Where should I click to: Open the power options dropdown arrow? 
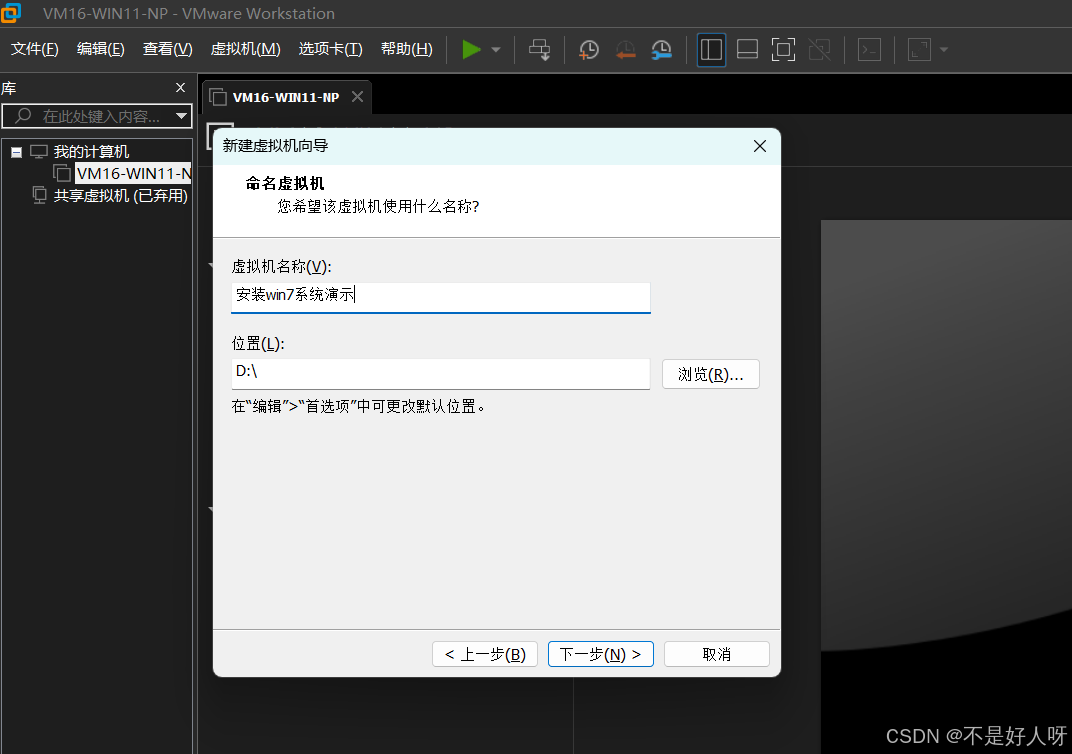[496, 49]
